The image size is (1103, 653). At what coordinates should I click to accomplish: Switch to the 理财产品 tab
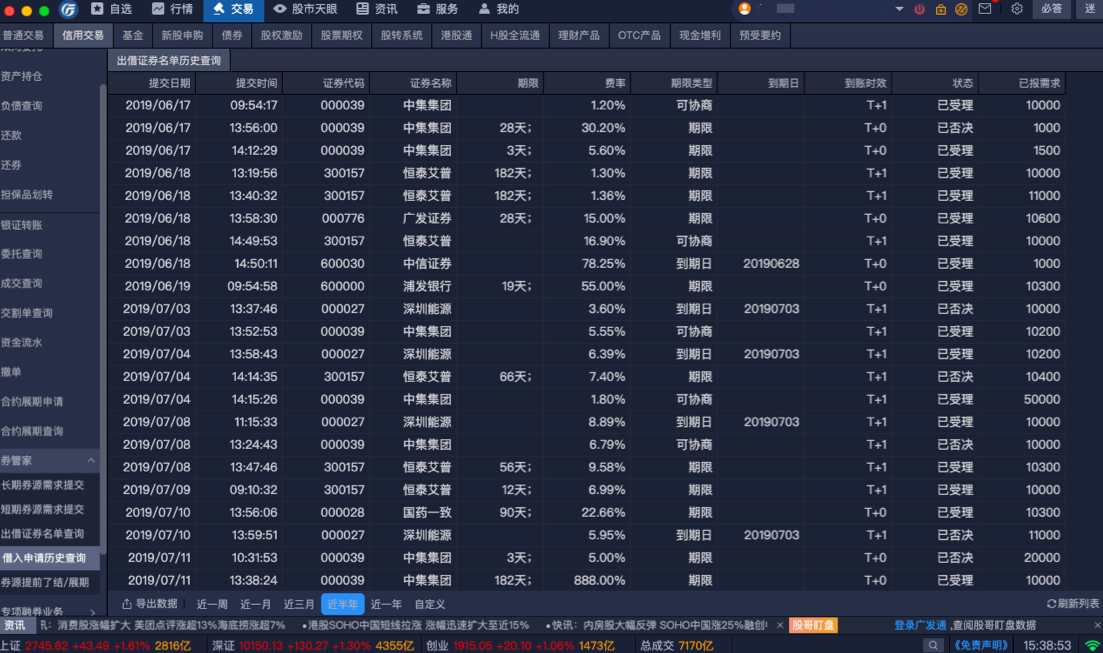tap(579, 35)
